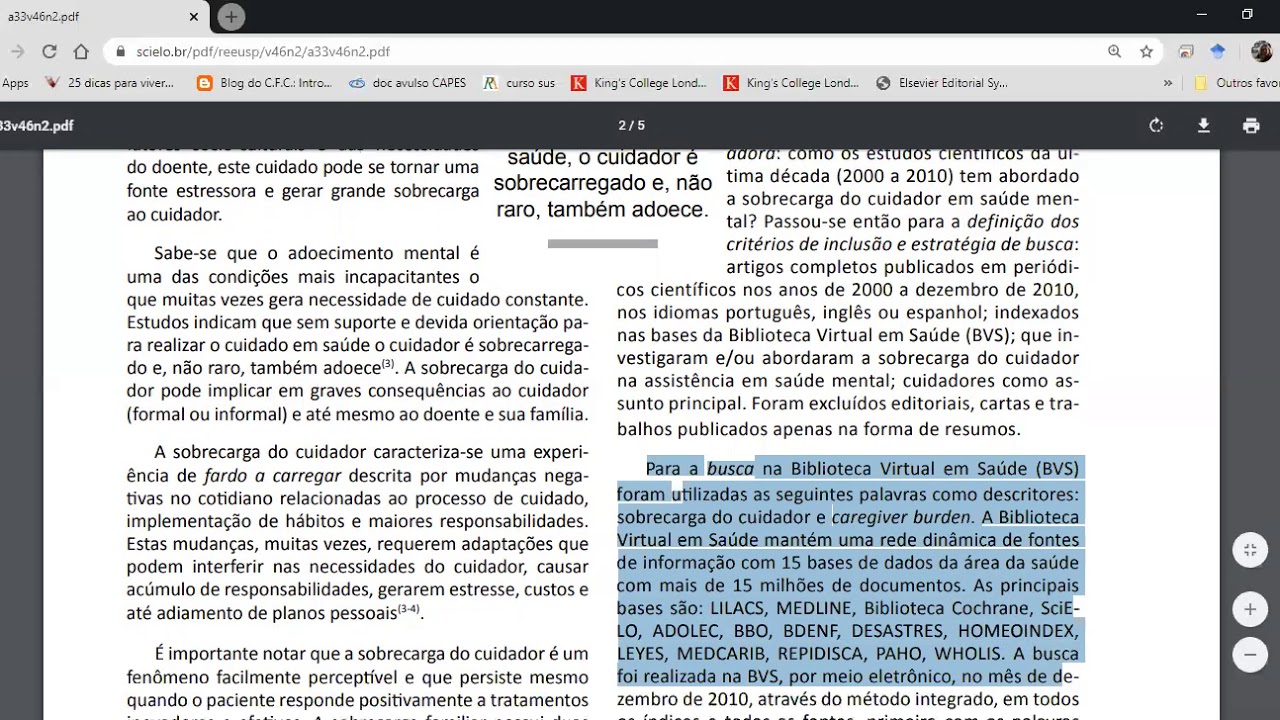Click the PDF title a33v46n2.pdf
This screenshot has height=720, width=1280.
coord(37,126)
